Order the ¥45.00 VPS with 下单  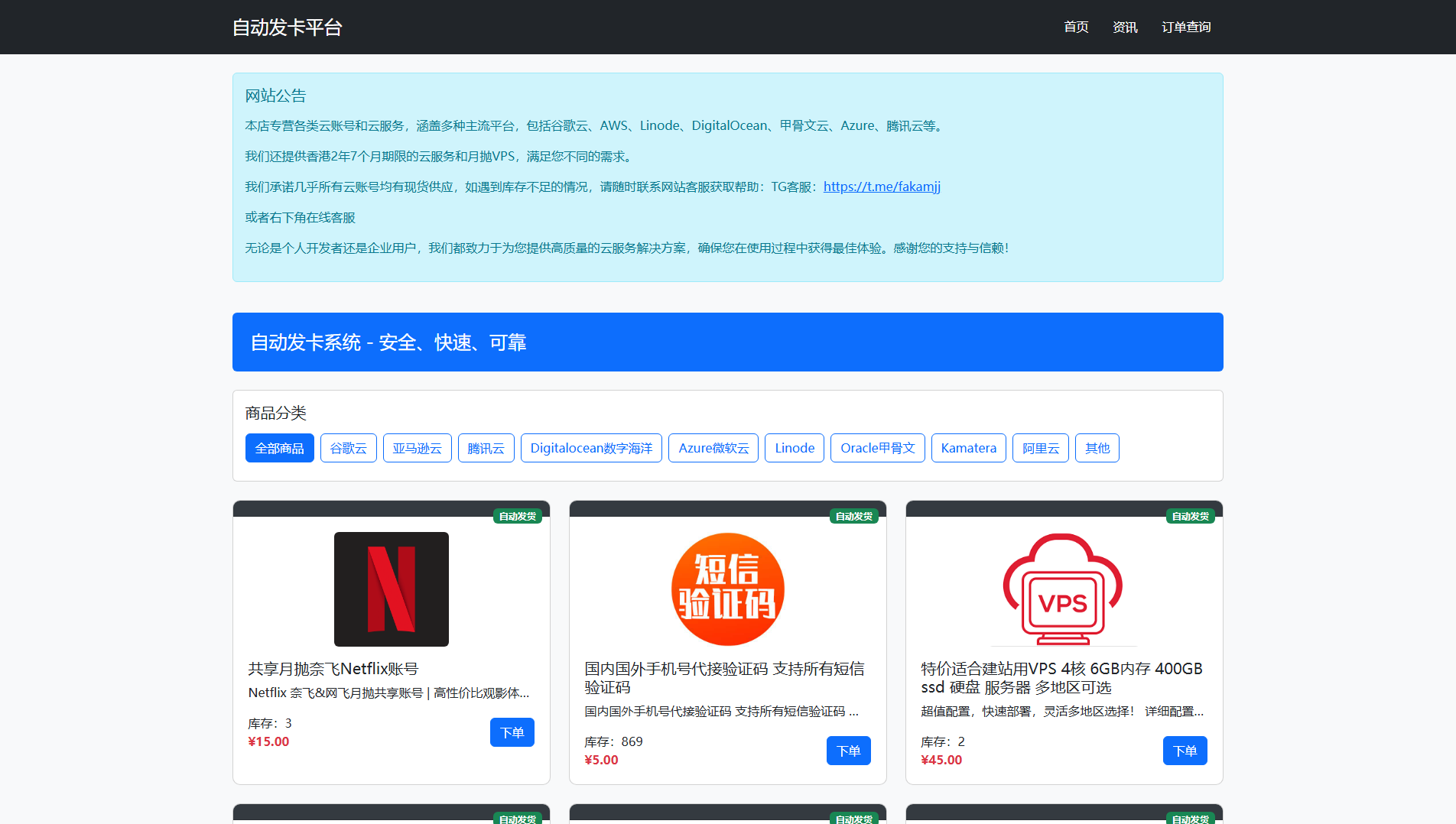[1185, 751]
